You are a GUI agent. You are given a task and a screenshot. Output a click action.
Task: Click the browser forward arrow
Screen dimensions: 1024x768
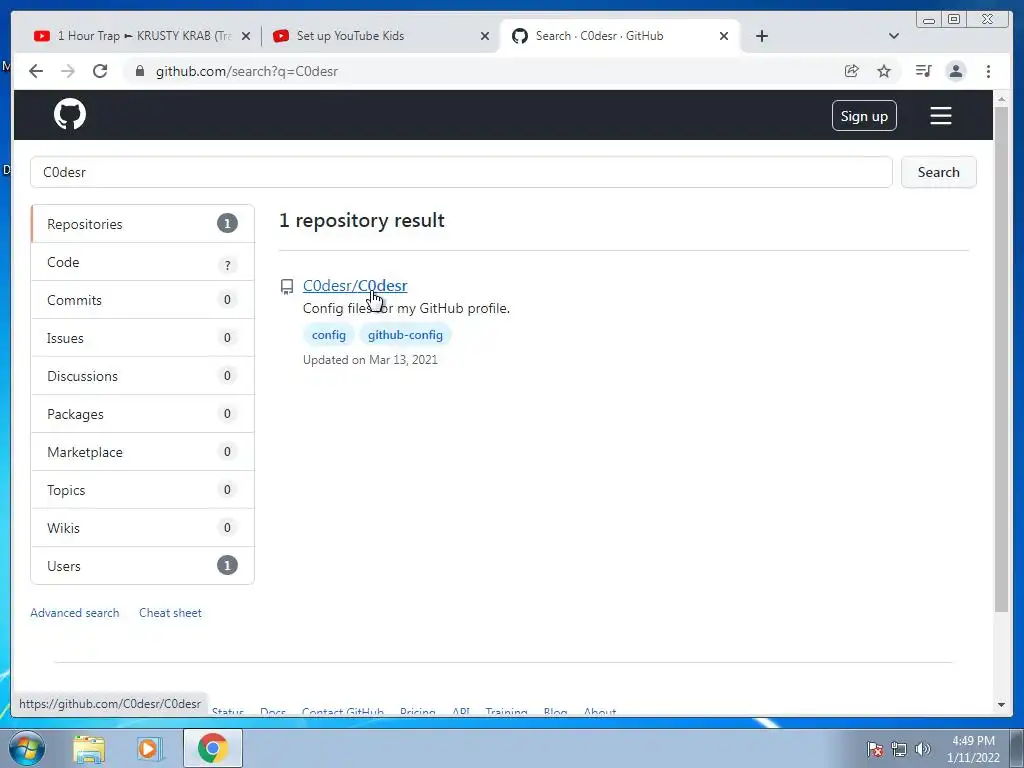point(68,71)
